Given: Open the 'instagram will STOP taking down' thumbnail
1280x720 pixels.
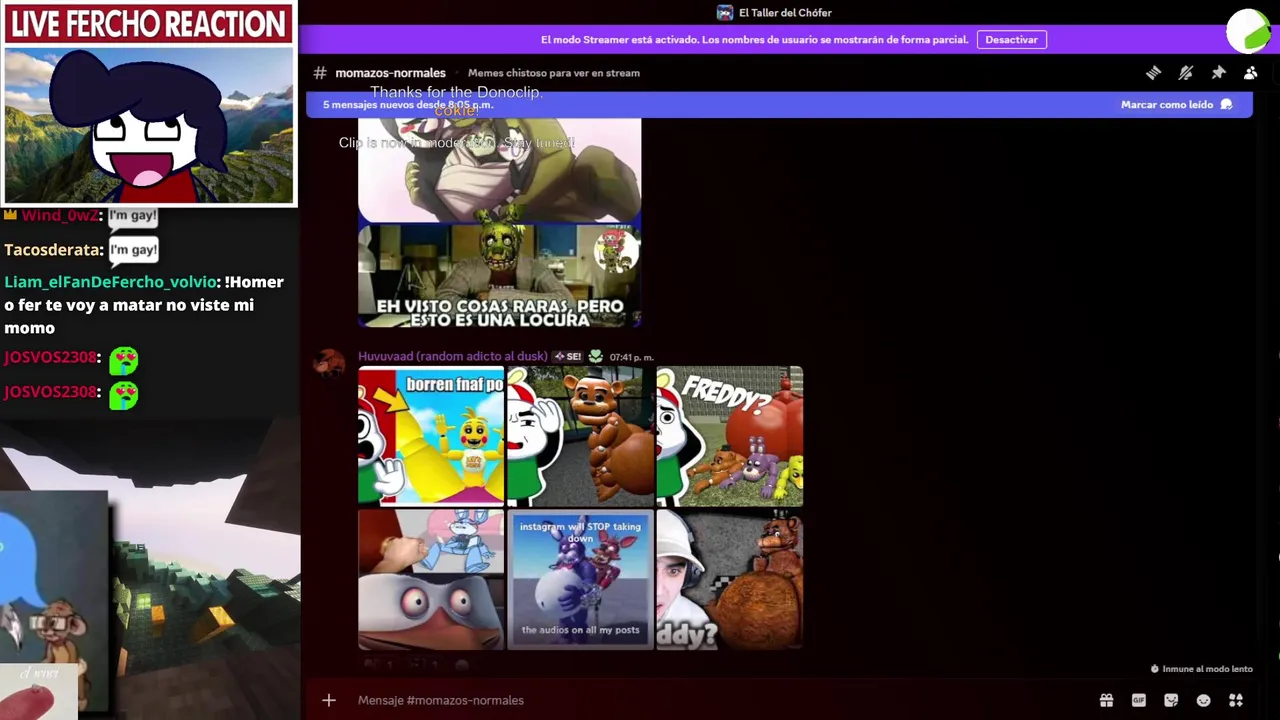Looking at the screenshot, I should pyautogui.click(x=580, y=580).
